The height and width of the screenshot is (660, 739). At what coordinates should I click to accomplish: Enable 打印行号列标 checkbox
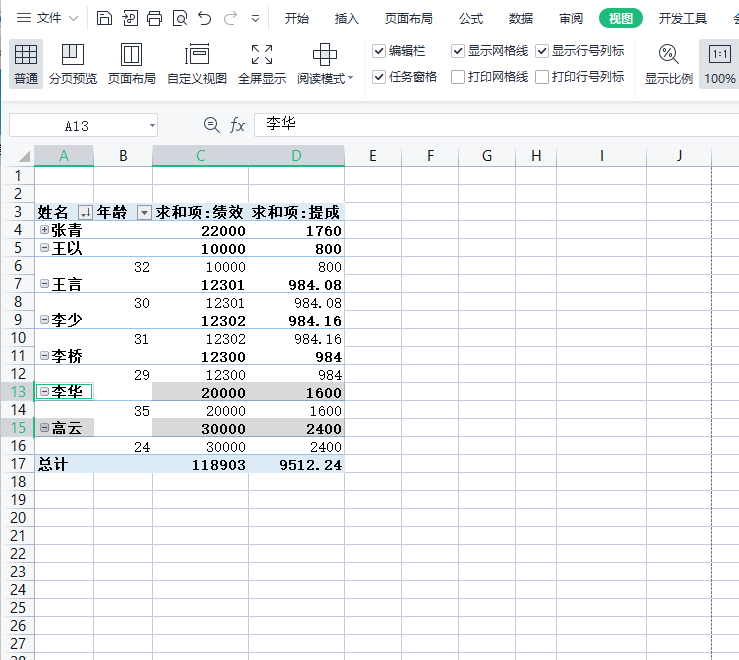click(x=542, y=76)
